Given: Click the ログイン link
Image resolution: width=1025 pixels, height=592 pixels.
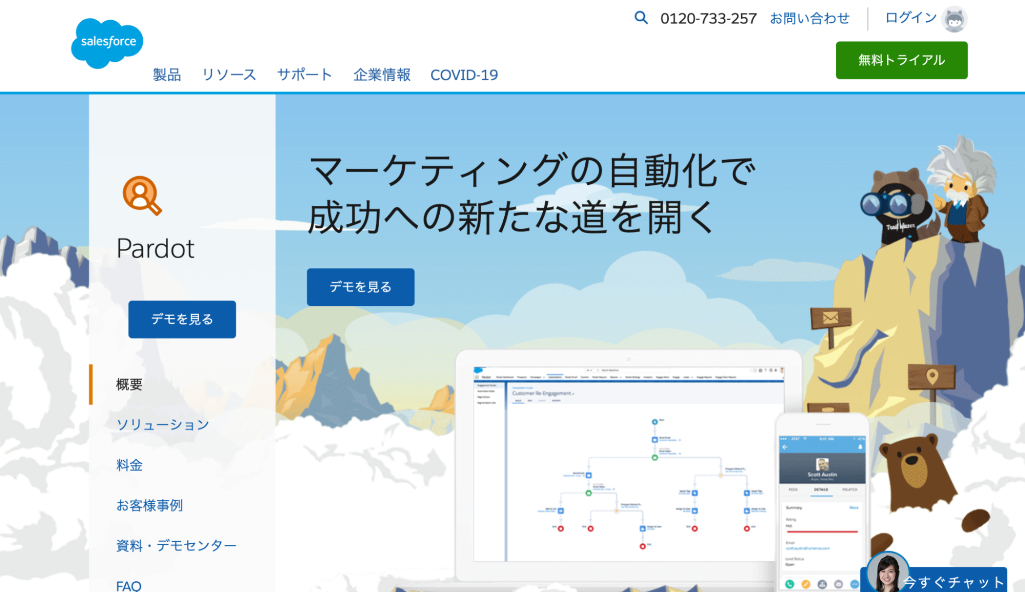Looking at the screenshot, I should pos(910,18).
